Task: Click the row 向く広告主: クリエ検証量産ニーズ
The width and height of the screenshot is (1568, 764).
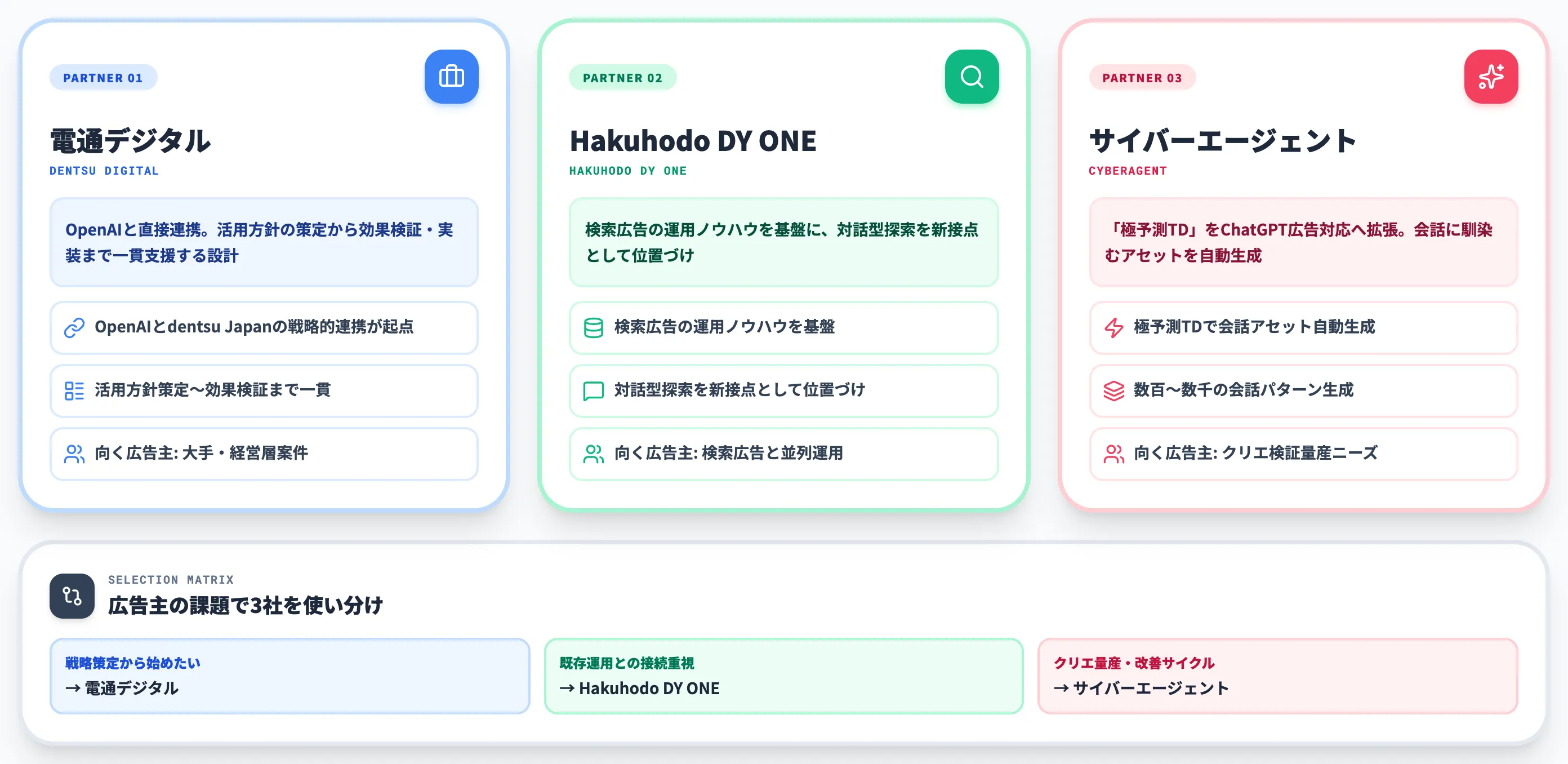Action: 1303,454
